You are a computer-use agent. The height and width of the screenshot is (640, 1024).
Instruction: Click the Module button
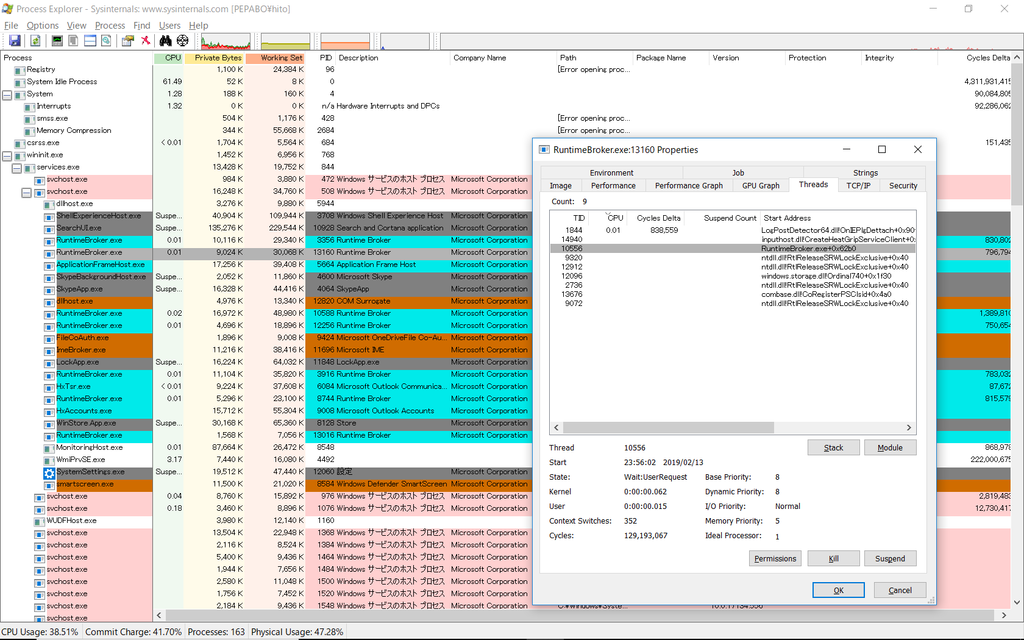click(x=890, y=447)
